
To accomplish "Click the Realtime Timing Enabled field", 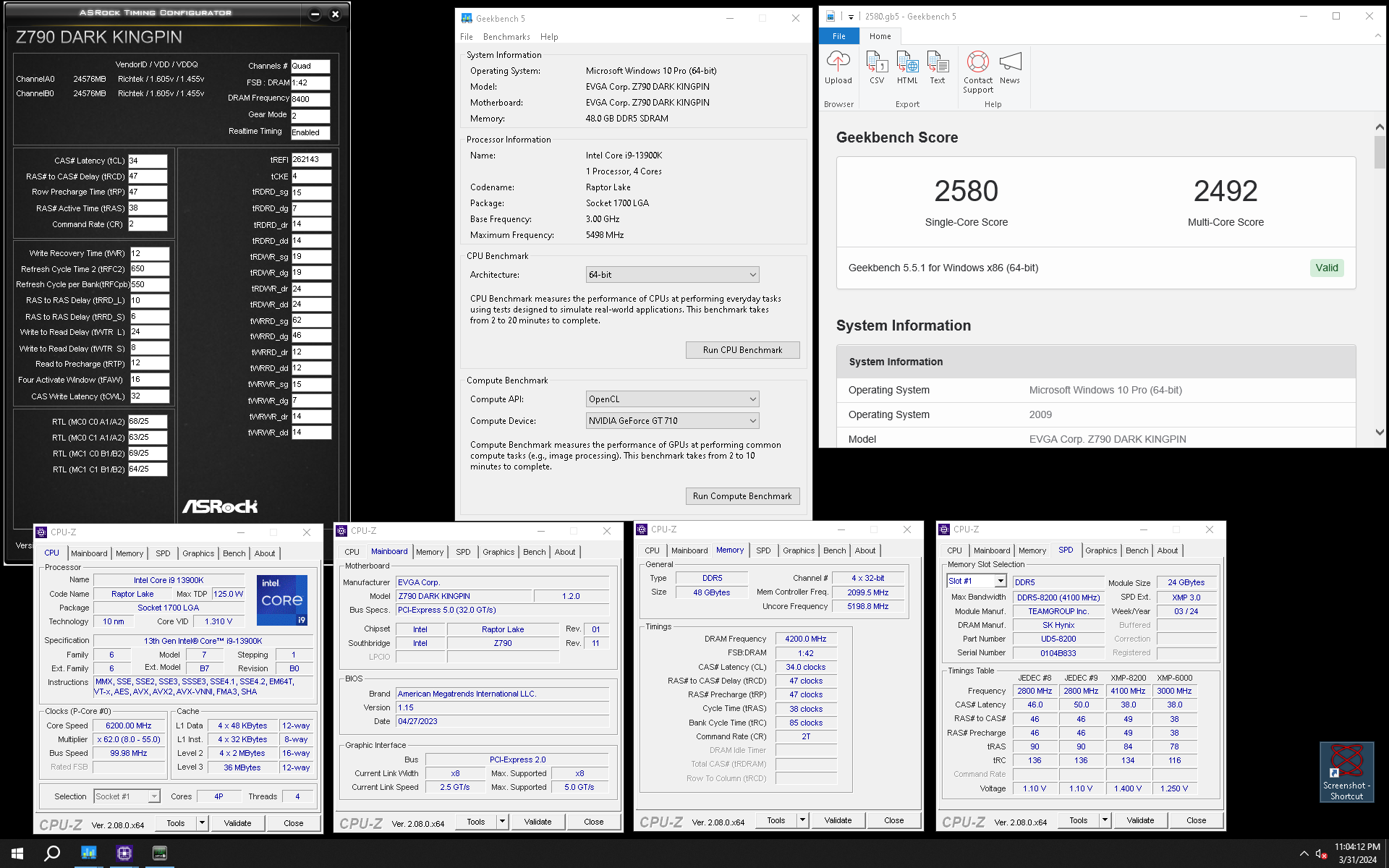I will (x=310, y=132).
